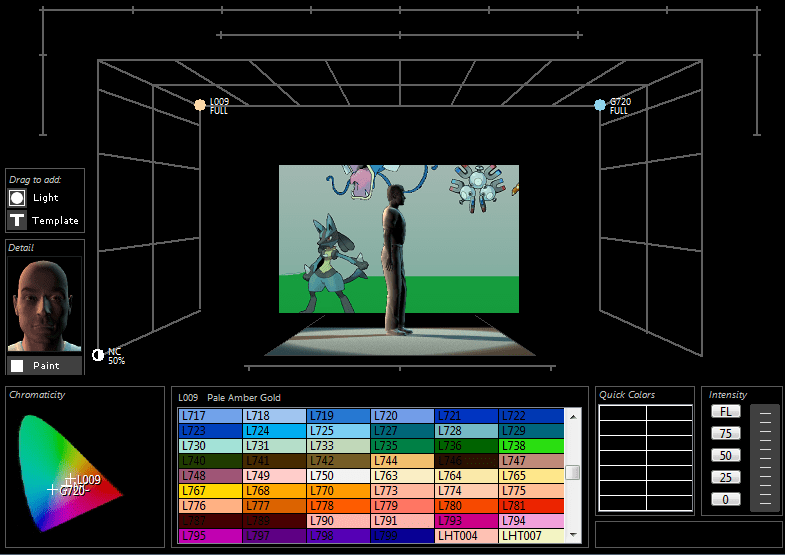Viewport: 785px width, 555px height.
Task: Pick the L719 color swatch
Action: [x=338, y=415]
